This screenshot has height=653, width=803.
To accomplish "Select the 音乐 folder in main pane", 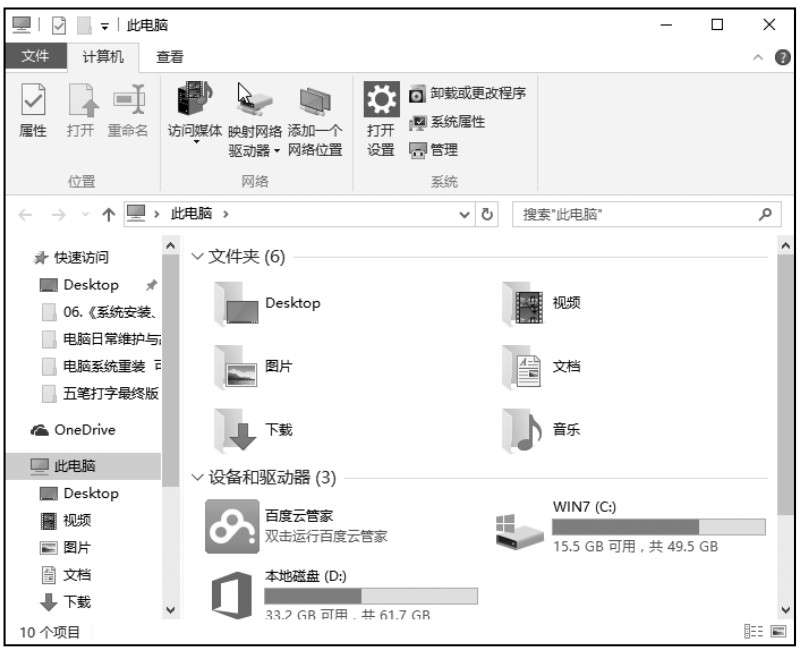I will [542, 430].
